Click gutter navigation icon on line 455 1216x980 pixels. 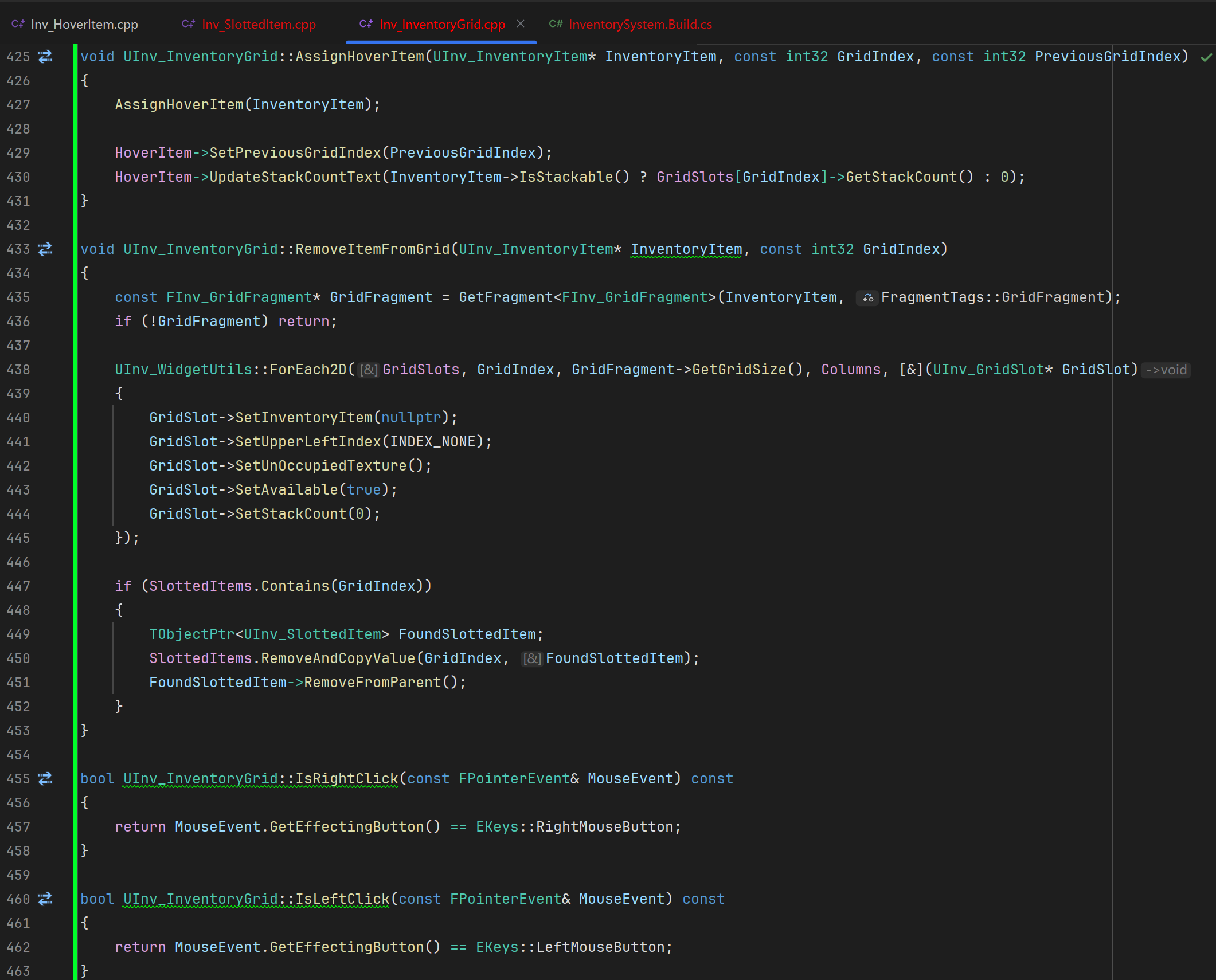(x=45, y=779)
